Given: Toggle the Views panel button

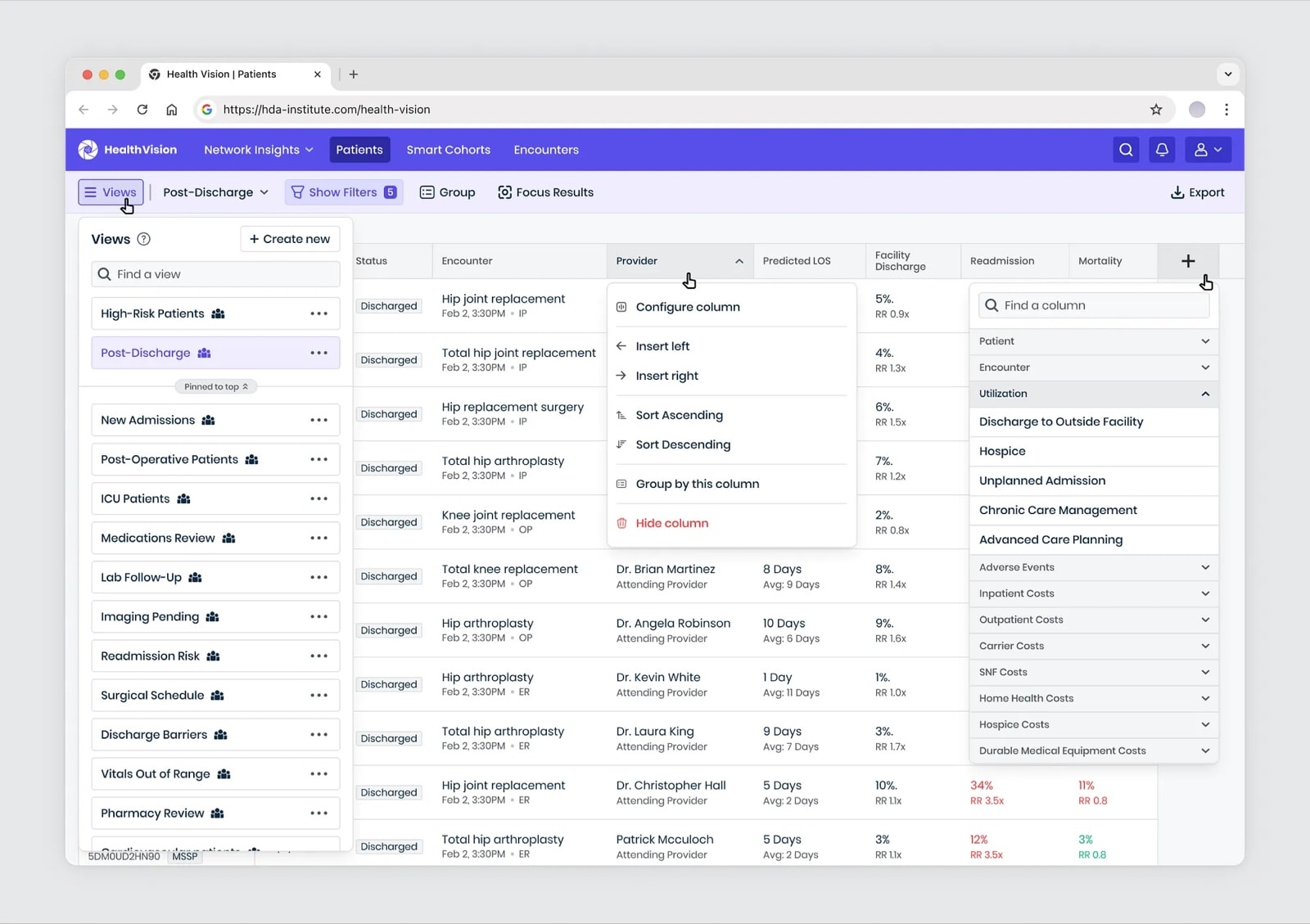Looking at the screenshot, I should tap(111, 192).
